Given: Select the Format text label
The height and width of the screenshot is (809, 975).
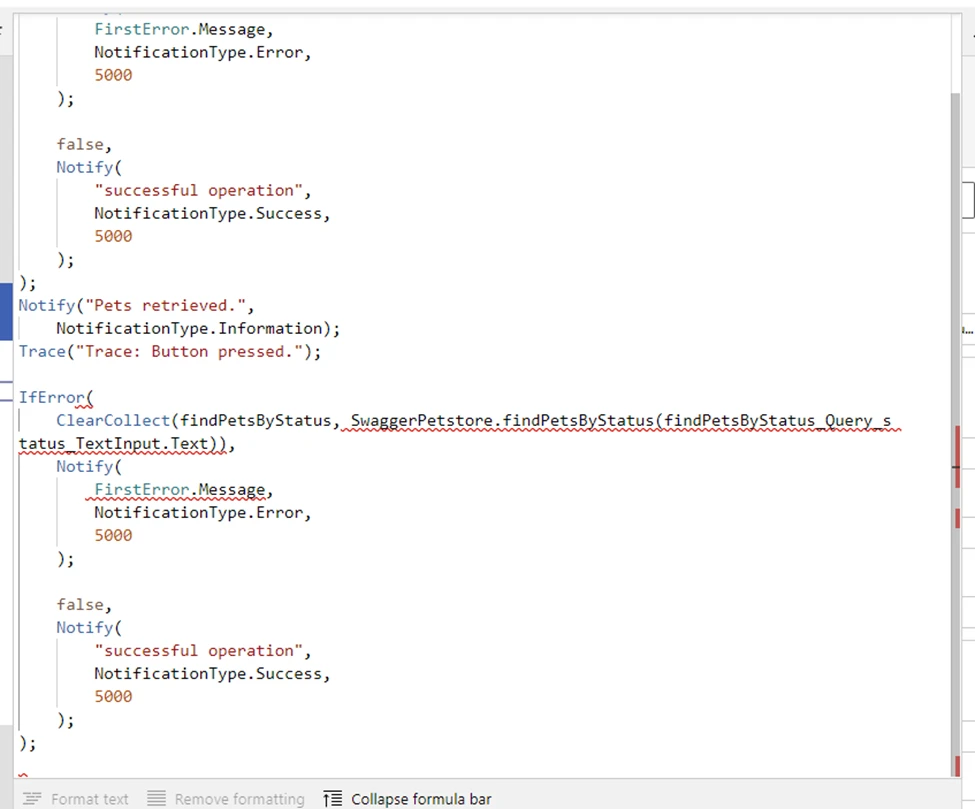Looking at the screenshot, I should tap(89, 799).
